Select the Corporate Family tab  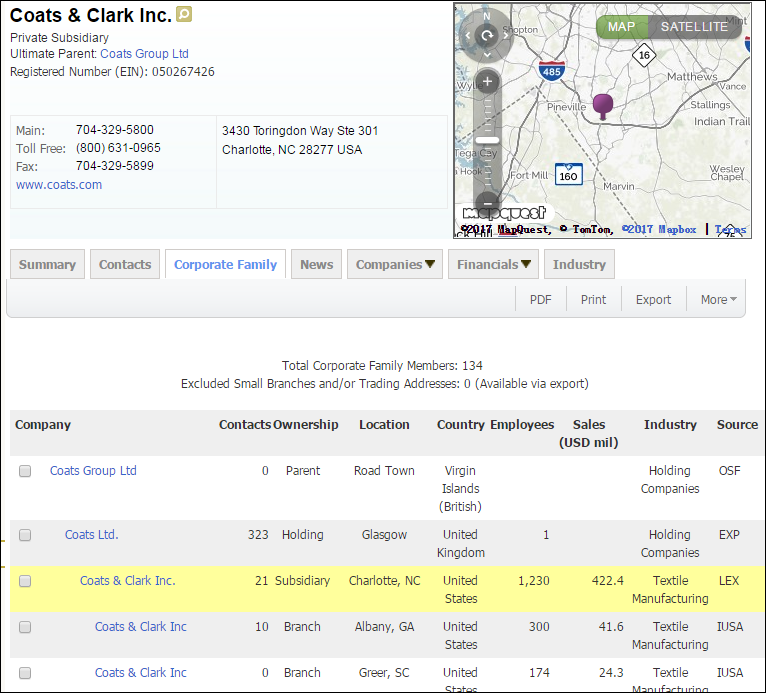(x=226, y=265)
